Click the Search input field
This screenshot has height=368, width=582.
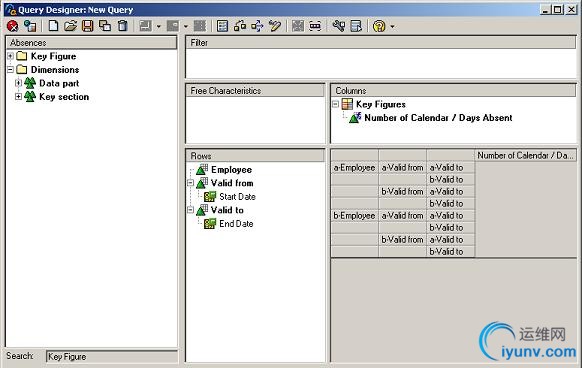(x=111, y=356)
